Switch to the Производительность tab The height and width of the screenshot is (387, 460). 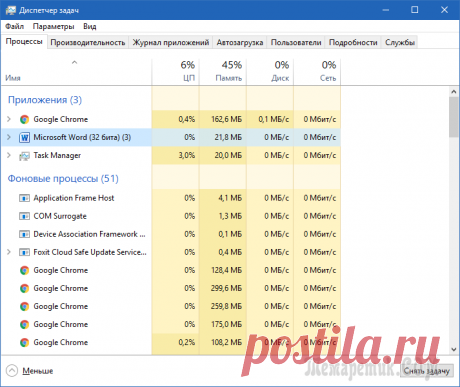88,43
